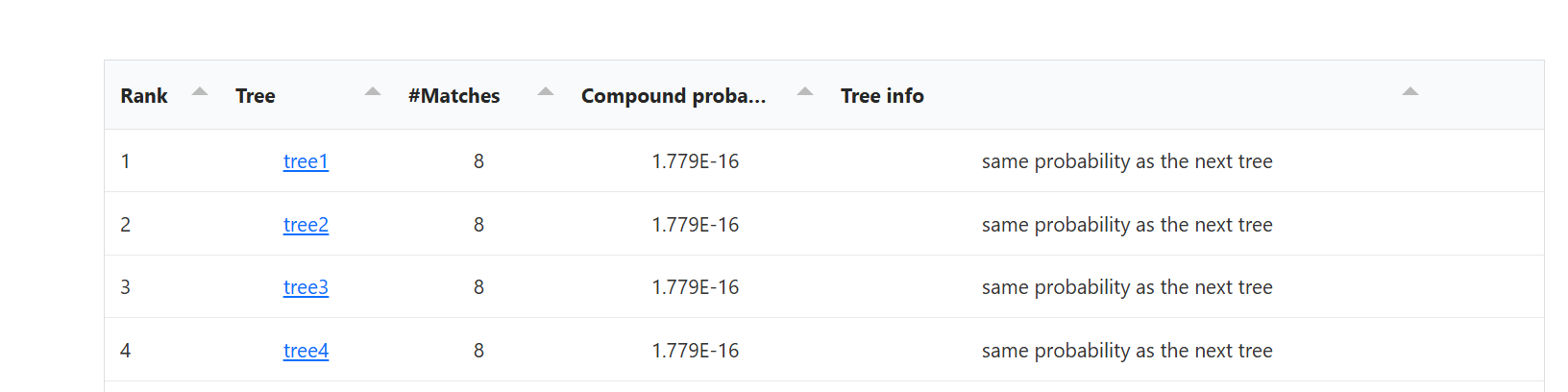The height and width of the screenshot is (392, 1568).
Task: Click the sort arrow beside Tree header
Action: pyautogui.click(x=373, y=92)
